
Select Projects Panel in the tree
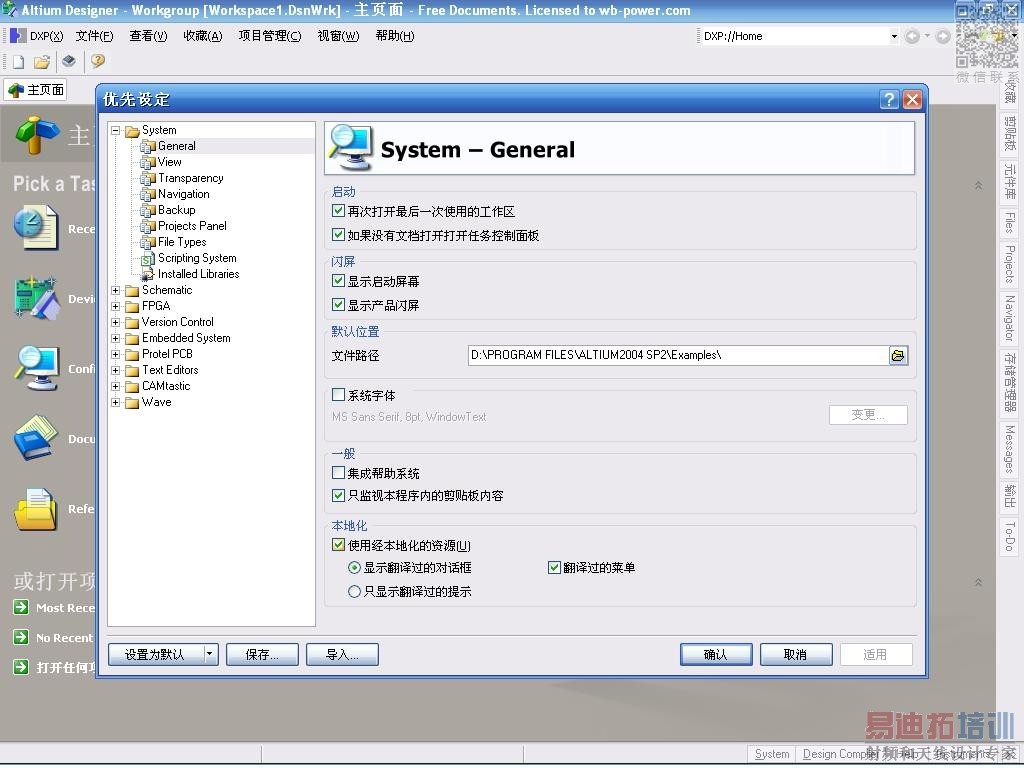[x=192, y=226]
